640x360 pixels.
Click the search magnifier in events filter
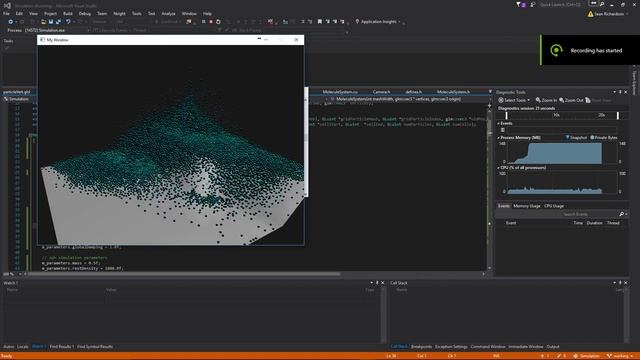pos(621,214)
